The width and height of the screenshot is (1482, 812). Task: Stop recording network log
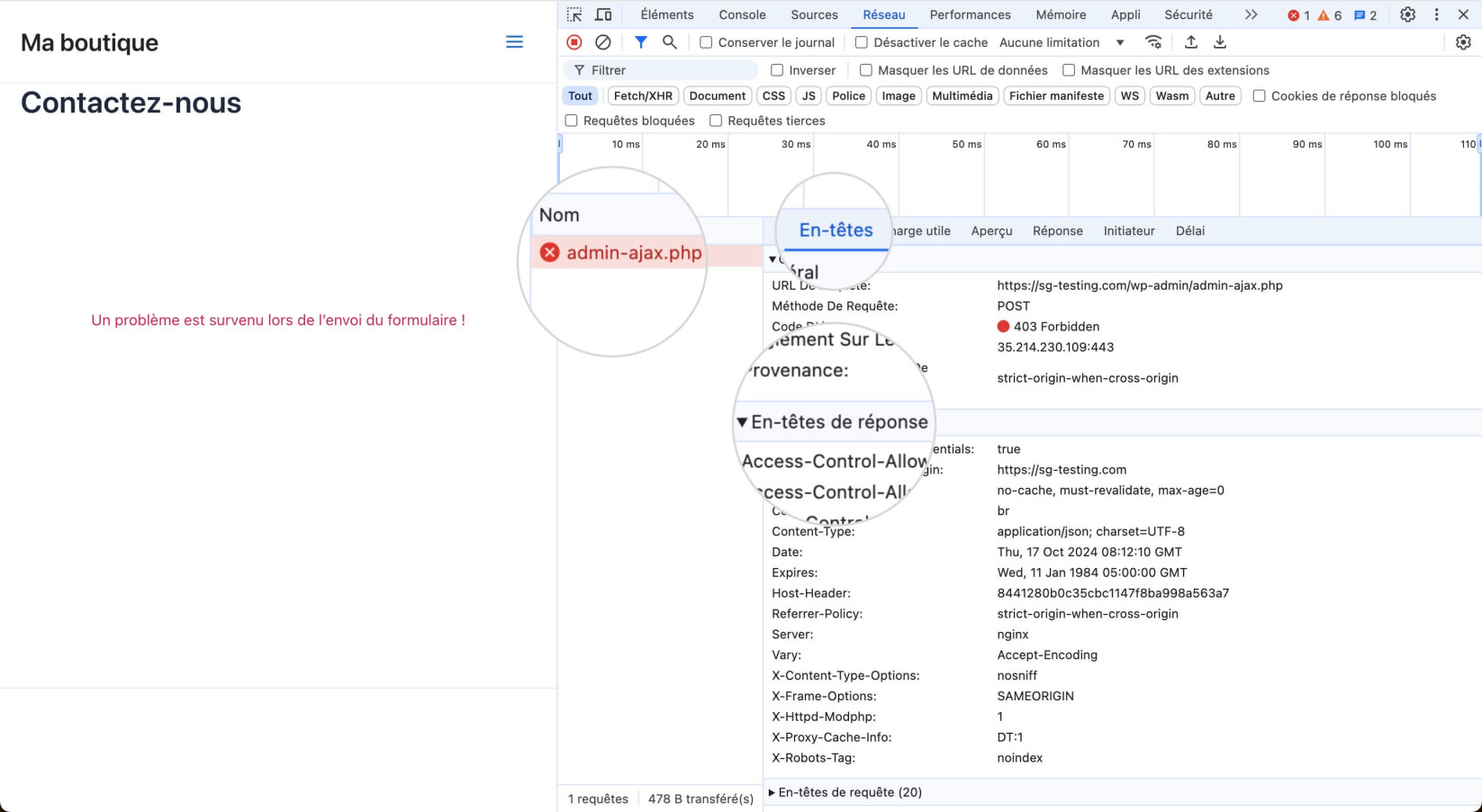click(x=574, y=42)
